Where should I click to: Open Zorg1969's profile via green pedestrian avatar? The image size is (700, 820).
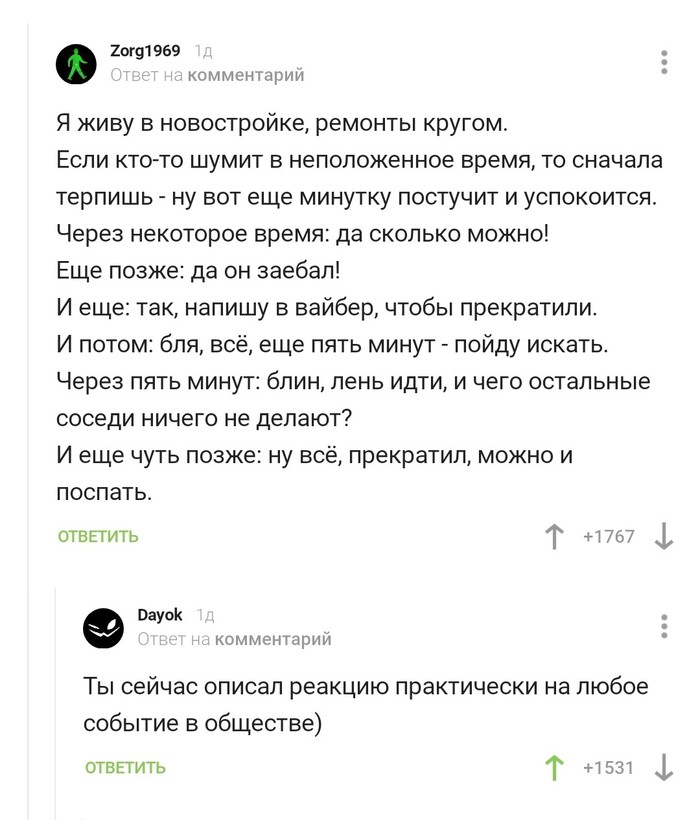coord(75,64)
